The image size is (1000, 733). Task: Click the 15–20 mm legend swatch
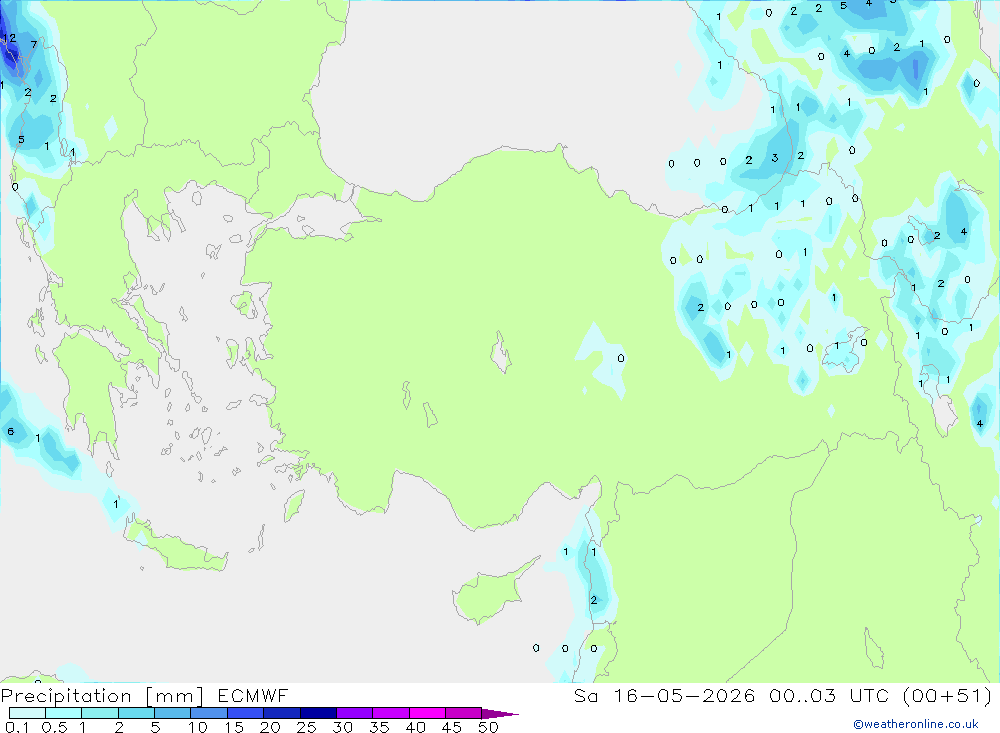246,713
